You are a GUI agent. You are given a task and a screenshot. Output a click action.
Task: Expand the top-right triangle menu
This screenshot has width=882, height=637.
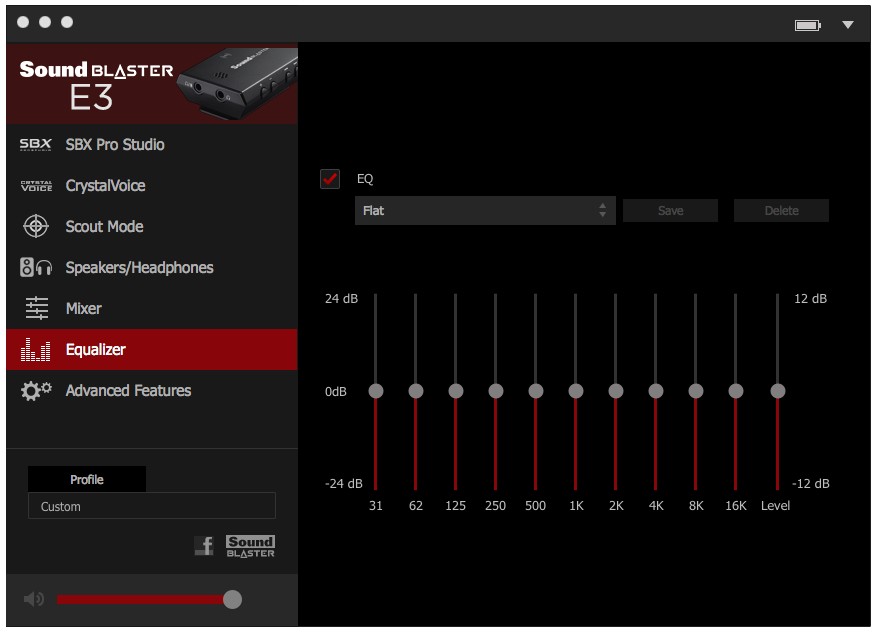coord(848,25)
